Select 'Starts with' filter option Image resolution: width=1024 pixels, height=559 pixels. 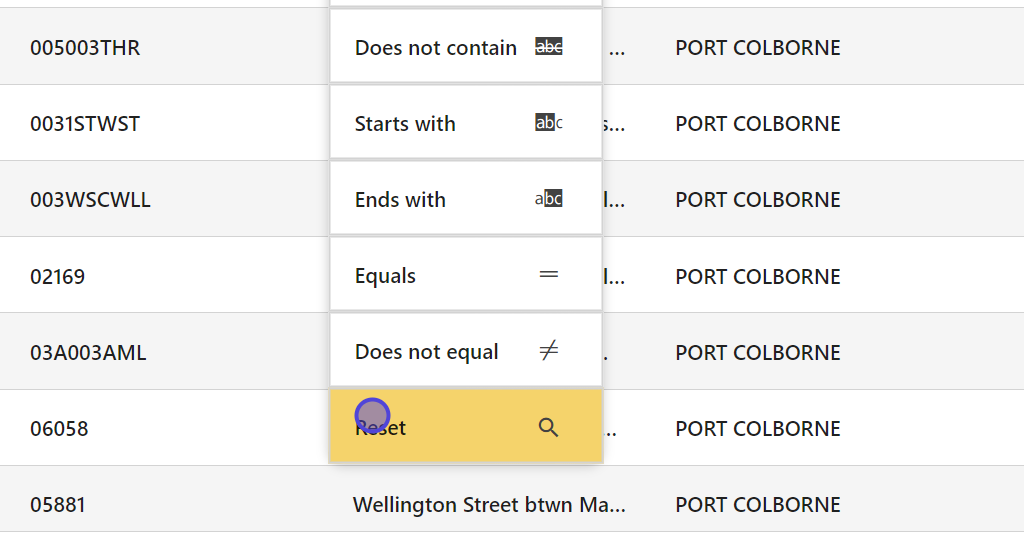click(x=405, y=123)
